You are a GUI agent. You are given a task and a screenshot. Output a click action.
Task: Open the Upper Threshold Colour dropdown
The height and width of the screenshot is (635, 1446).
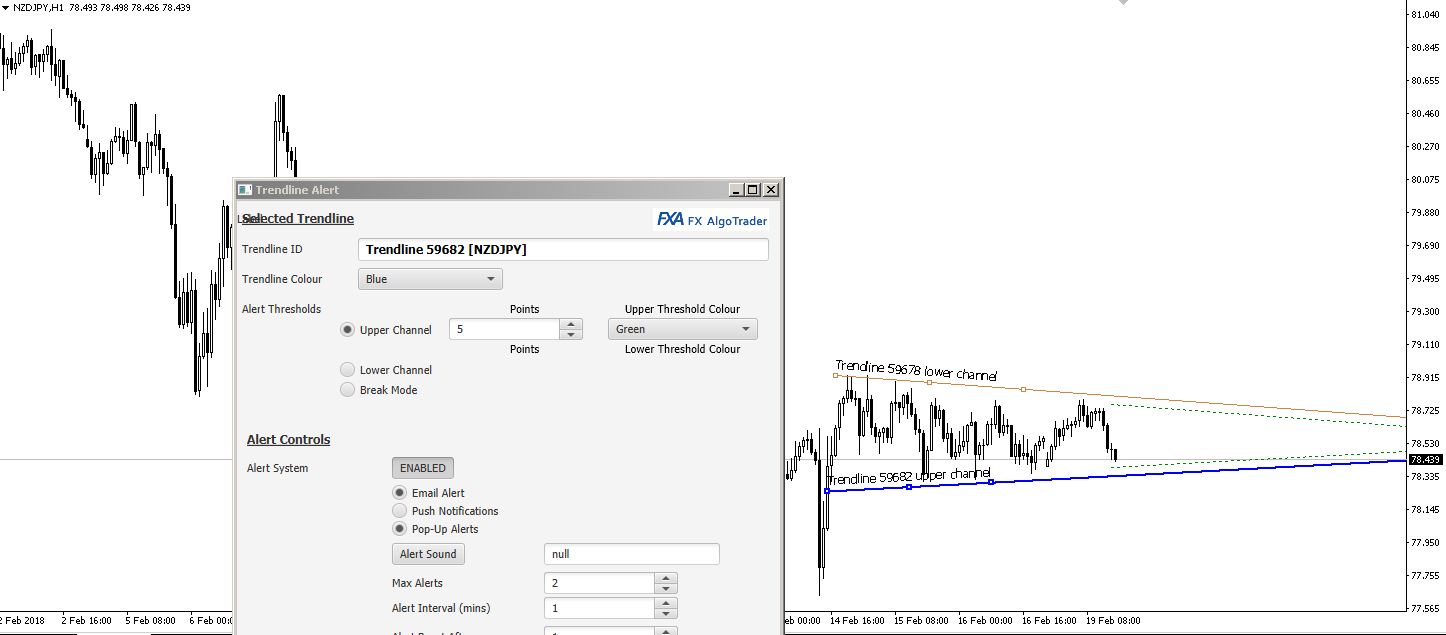click(682, 329)
